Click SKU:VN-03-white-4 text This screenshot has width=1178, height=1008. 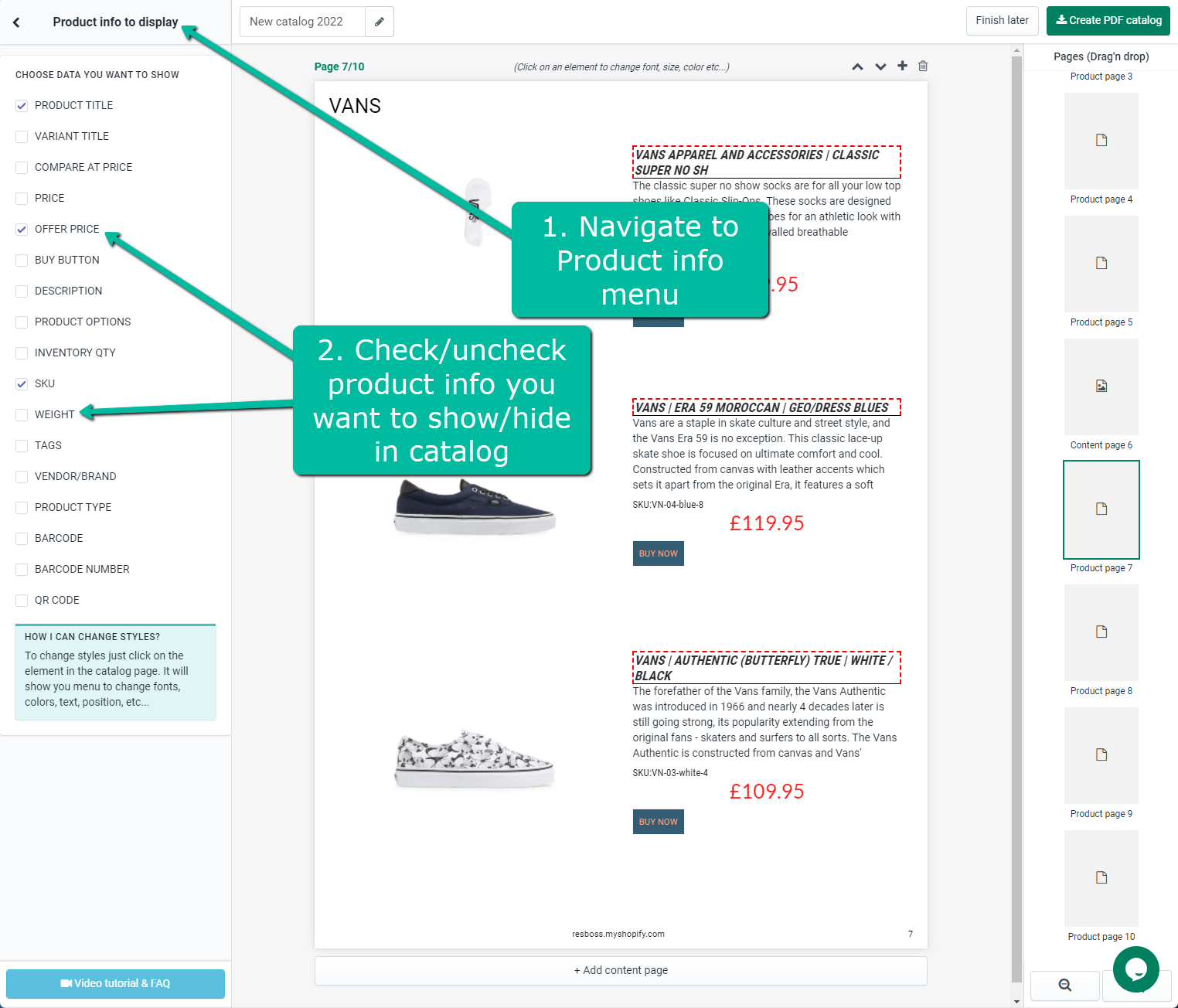point(670,773)
